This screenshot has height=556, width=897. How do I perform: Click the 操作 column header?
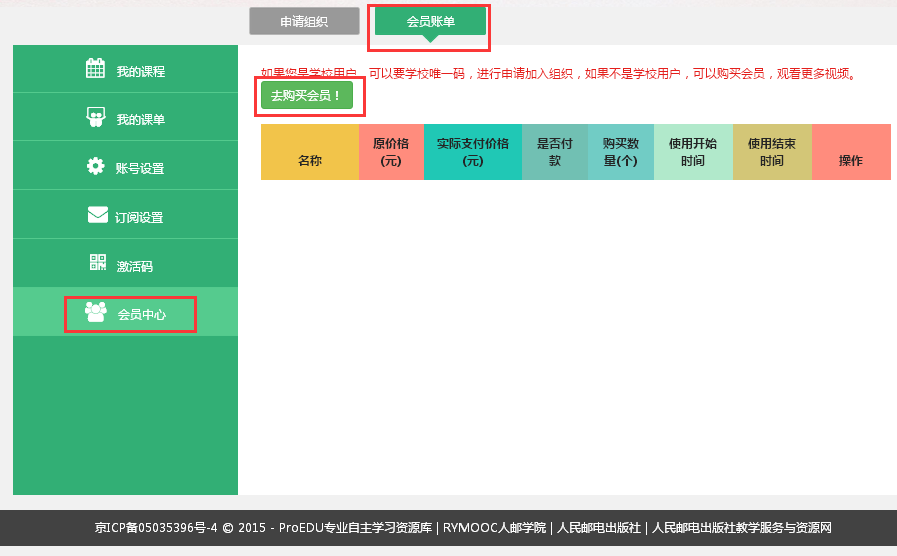(x=851, y=152)
